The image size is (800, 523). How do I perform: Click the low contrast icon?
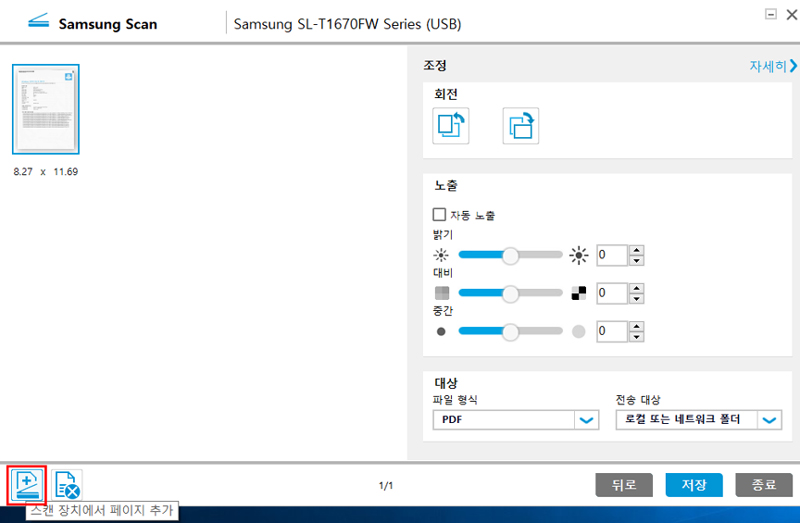(x=442, y=293)
